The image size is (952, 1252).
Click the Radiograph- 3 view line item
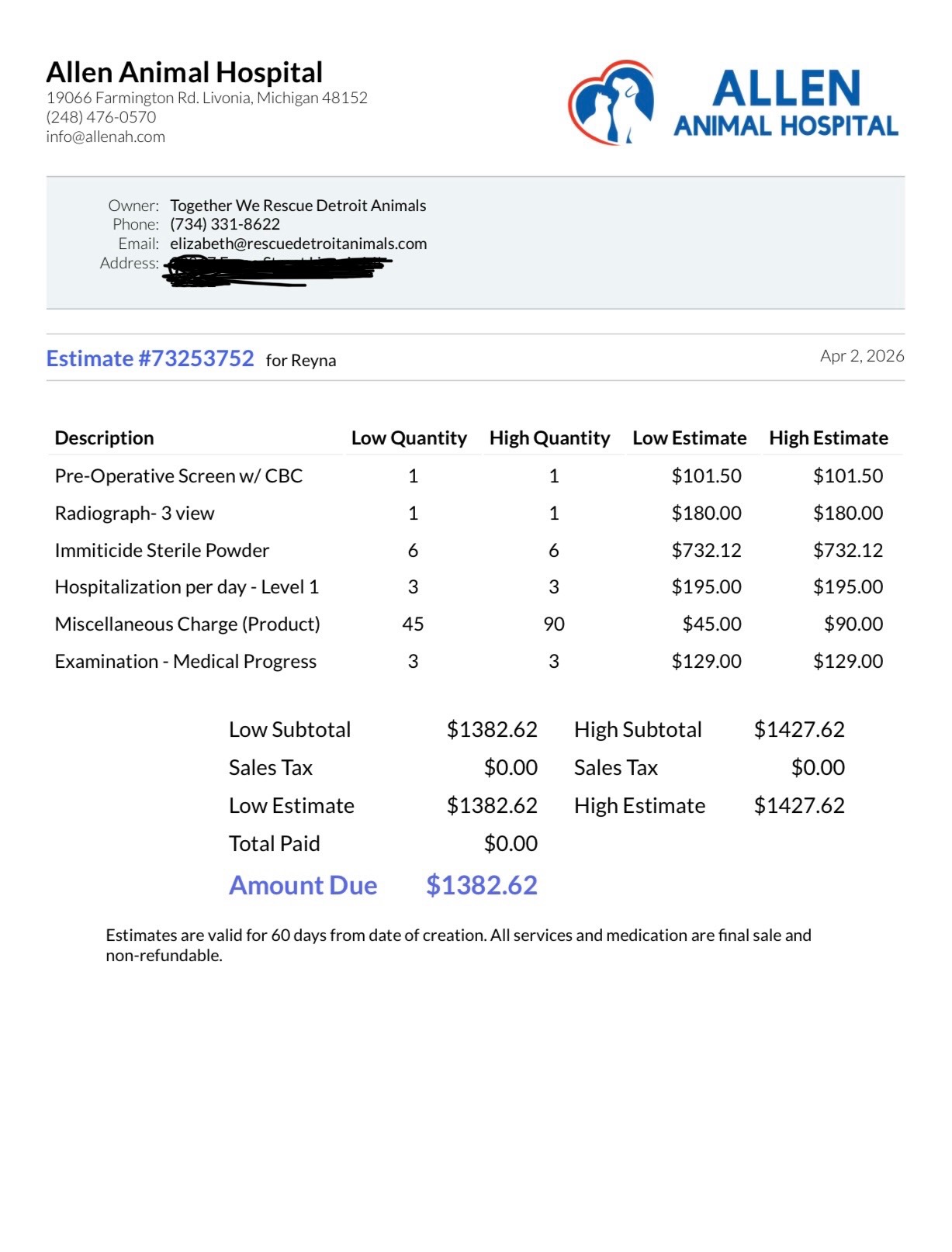coord(134,514)
